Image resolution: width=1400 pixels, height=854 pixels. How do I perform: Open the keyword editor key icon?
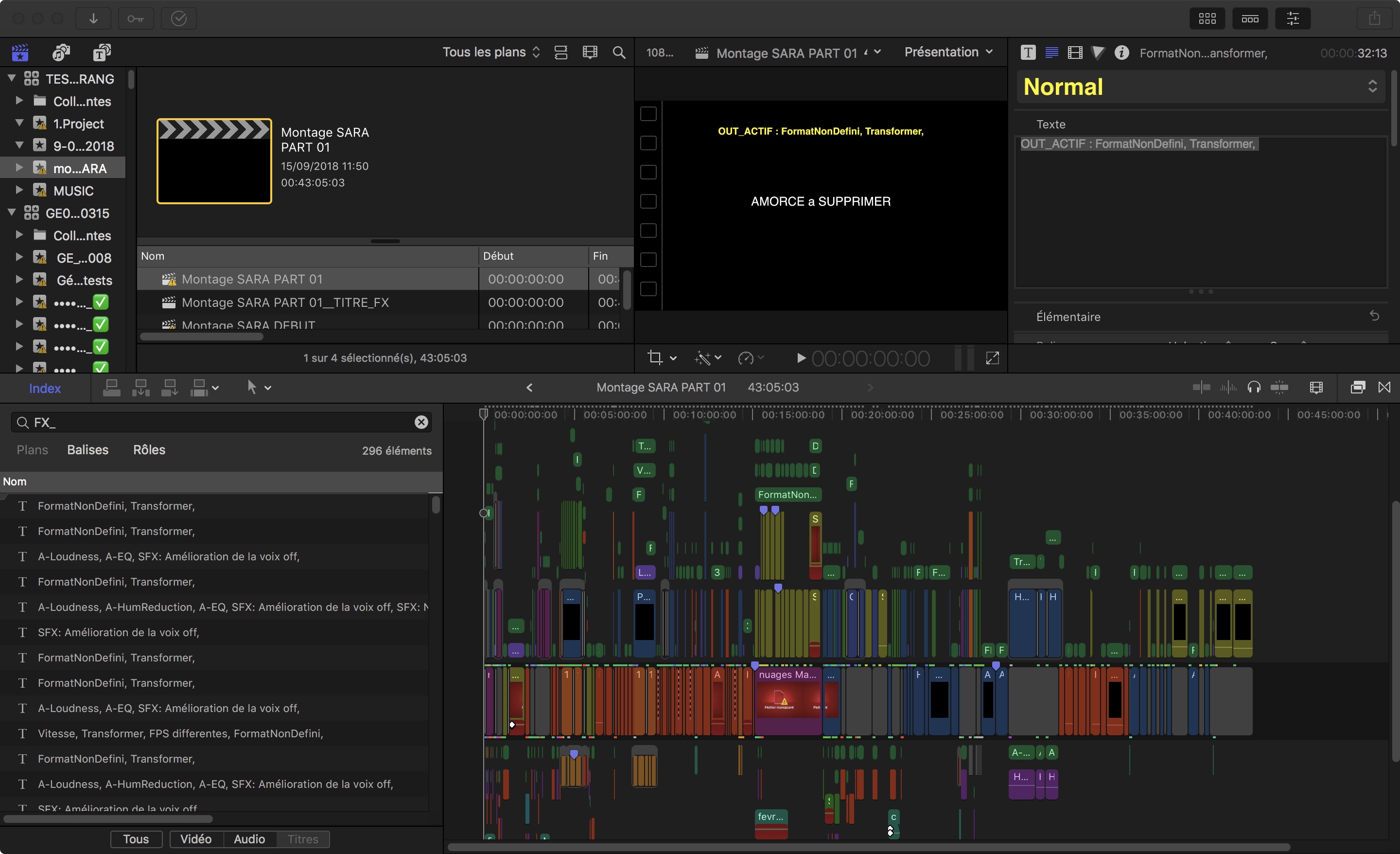pos(136,18)
